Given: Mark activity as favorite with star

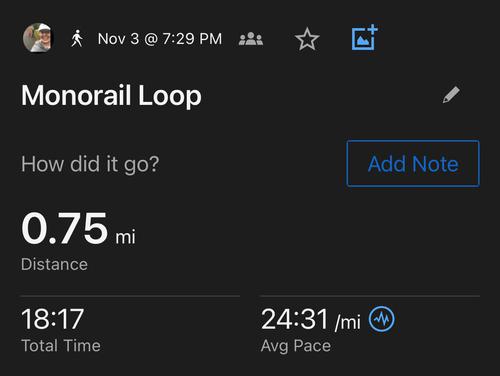Looking at the screenshot, I should pos(307,39).
